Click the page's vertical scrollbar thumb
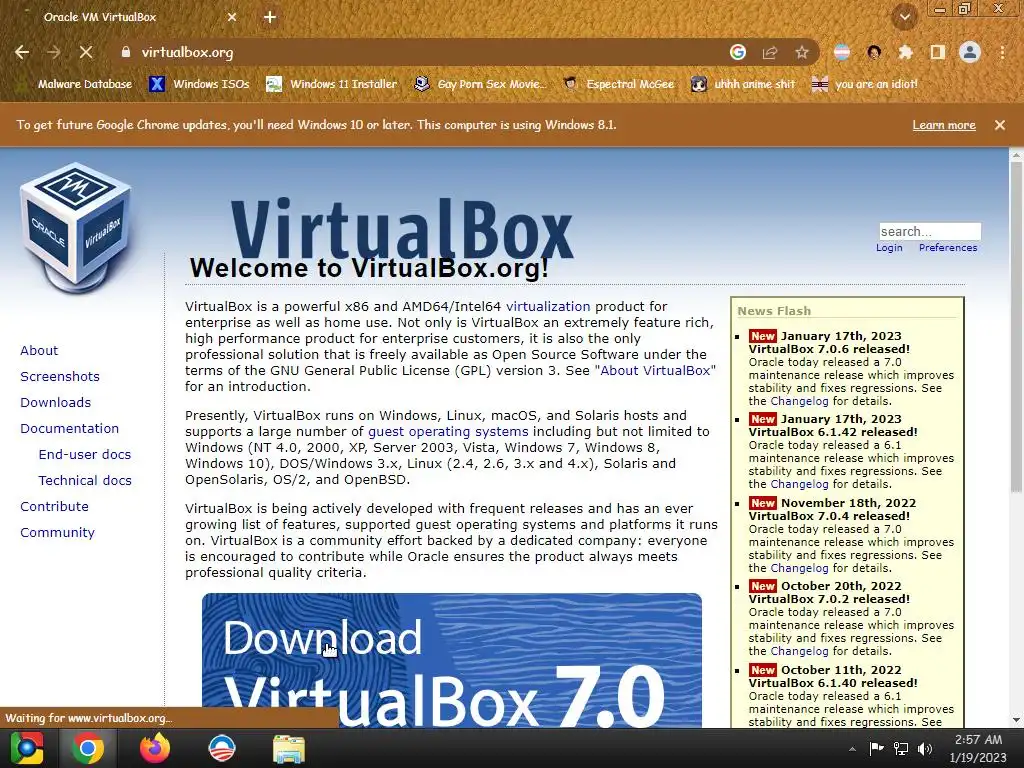The image size is (1024, 768). pos(1016,327)
